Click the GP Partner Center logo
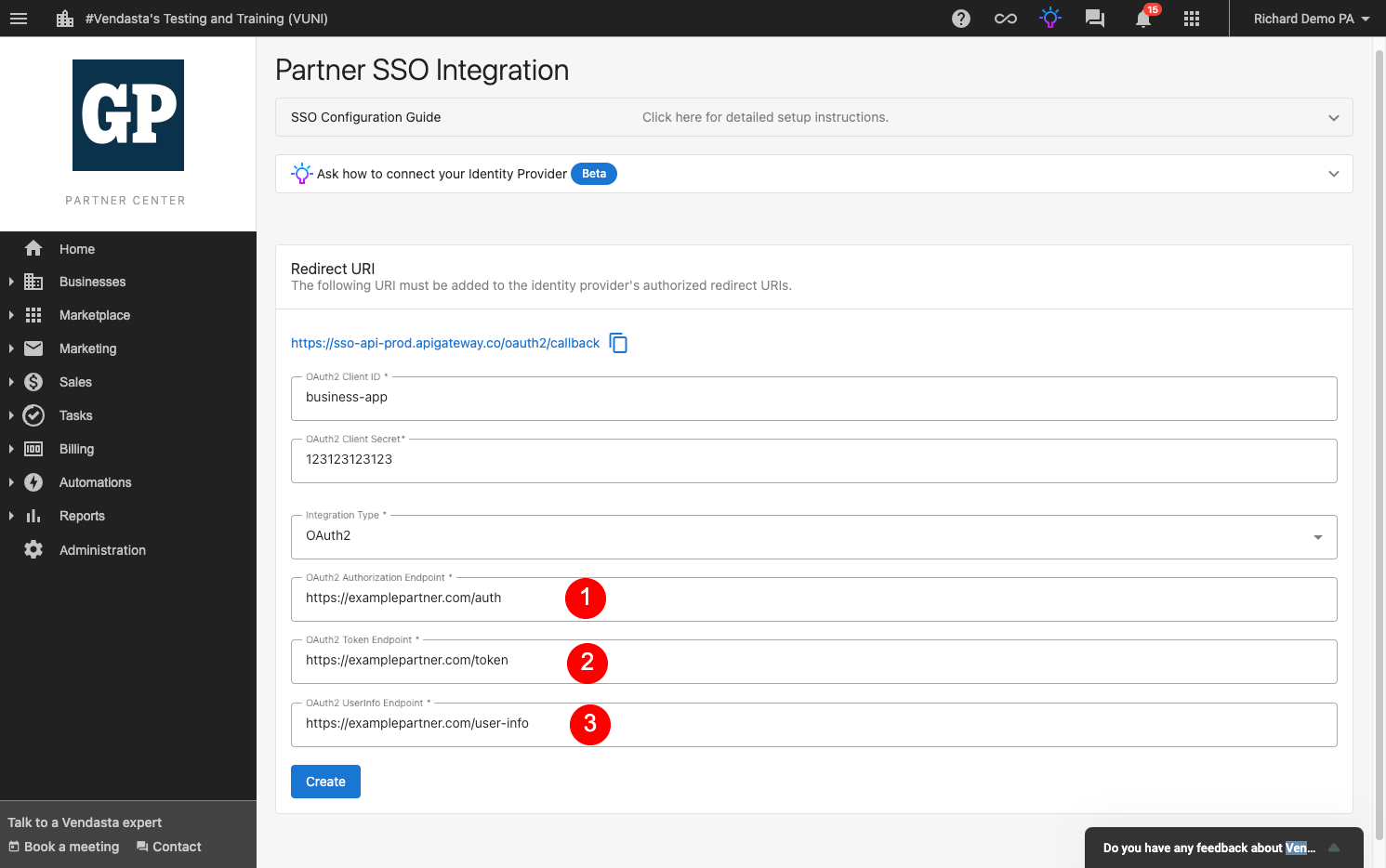The image size is (1386, 868). click(128, 115)
